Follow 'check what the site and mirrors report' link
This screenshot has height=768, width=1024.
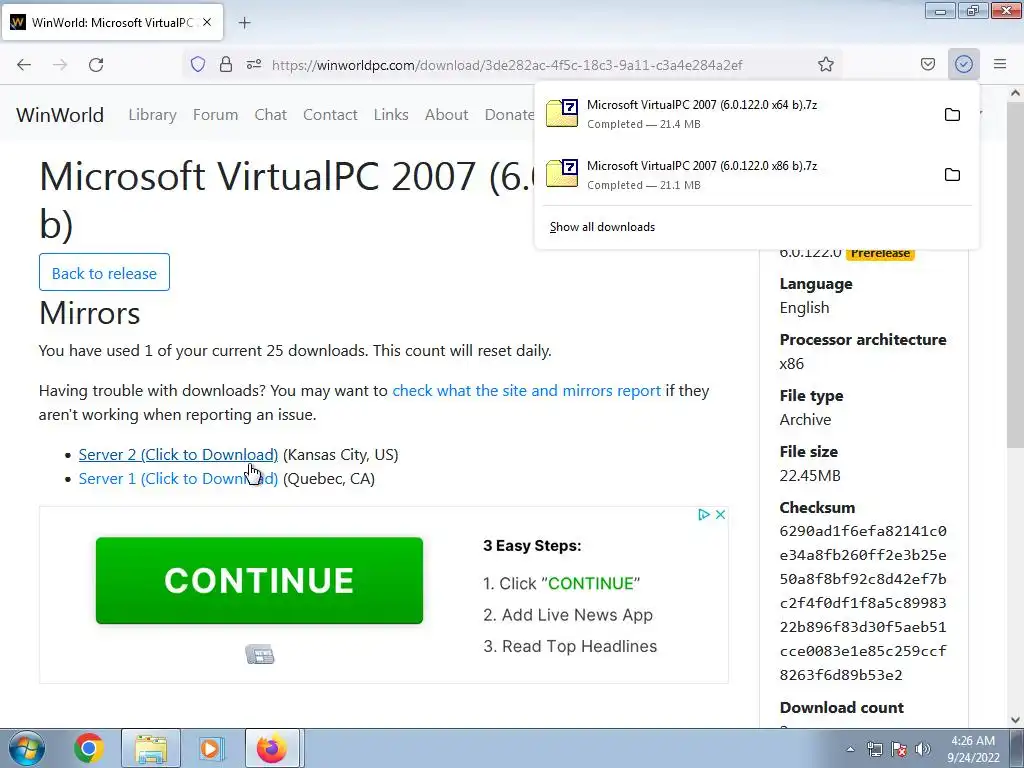coord(526,391)
